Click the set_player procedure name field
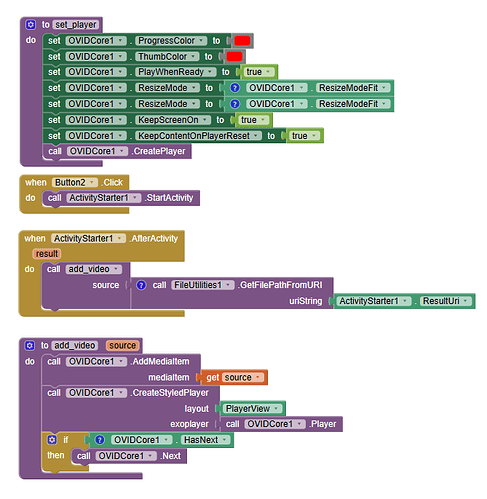Screen dimensions: 487x499 [x=76, y=25]
